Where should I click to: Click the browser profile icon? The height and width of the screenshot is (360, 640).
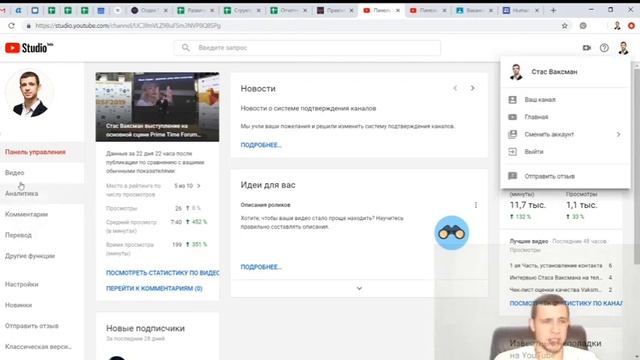[617, 26]
